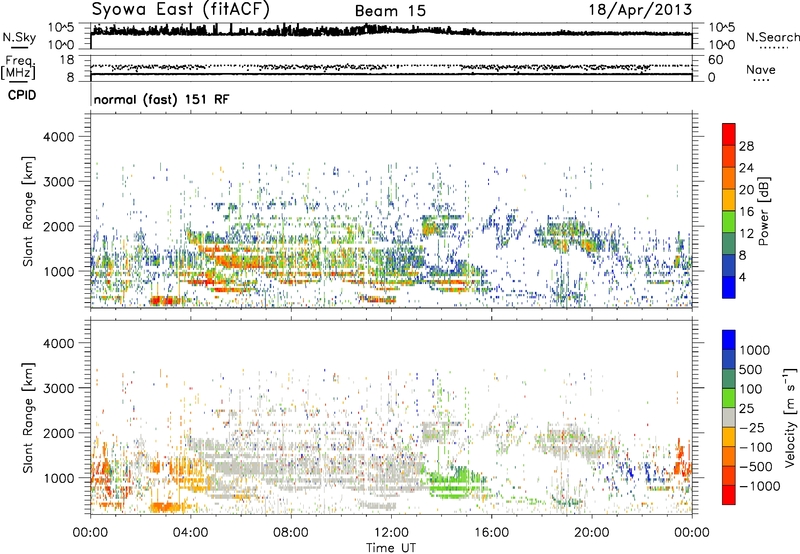Click the '4000' tick on the power panel range axis
The width and height of the screenshot is (800, 554).
[x=59, y=137]
